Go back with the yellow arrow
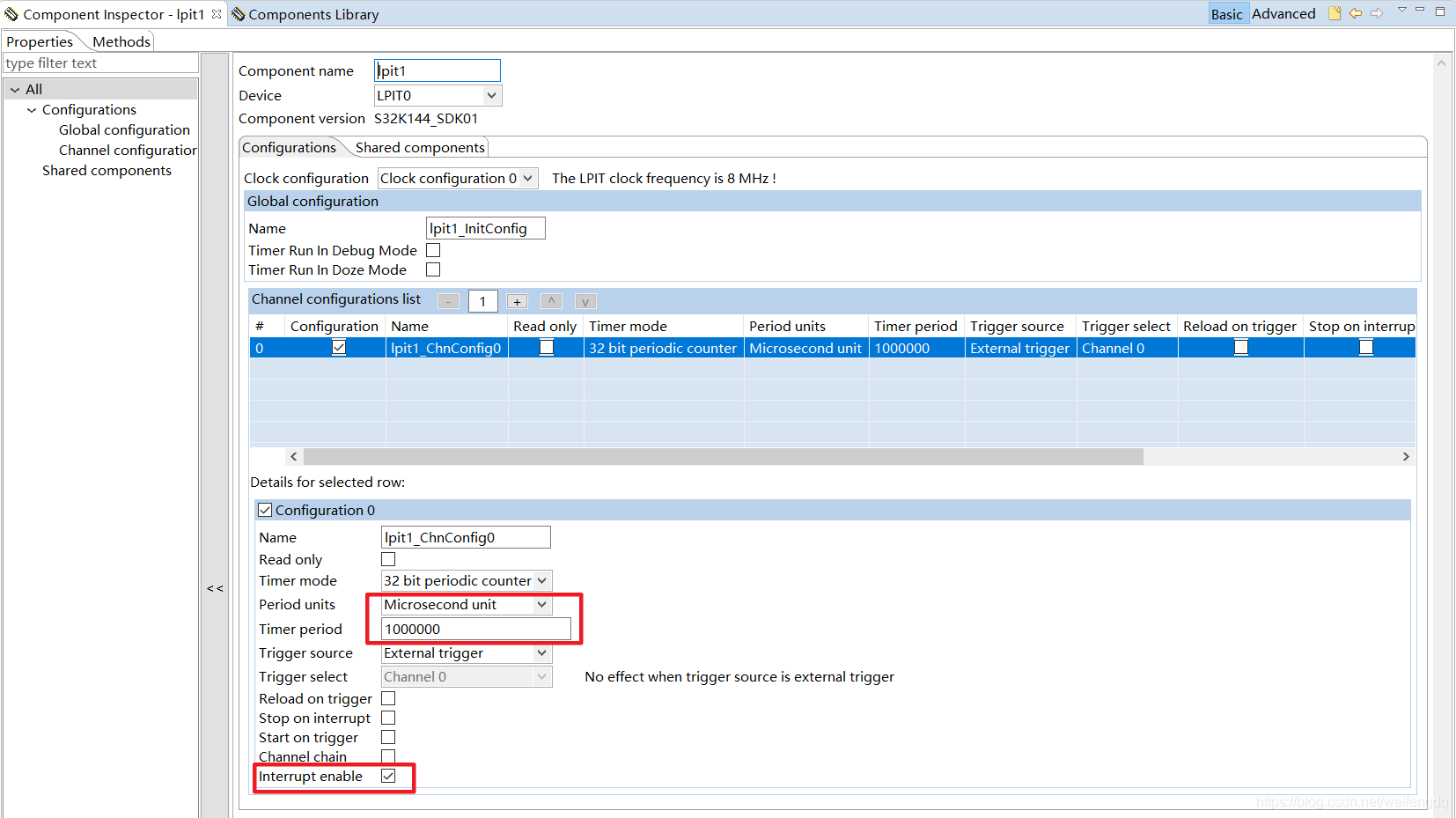This screenshot has height=818, width=1456. click(1356, 13)
